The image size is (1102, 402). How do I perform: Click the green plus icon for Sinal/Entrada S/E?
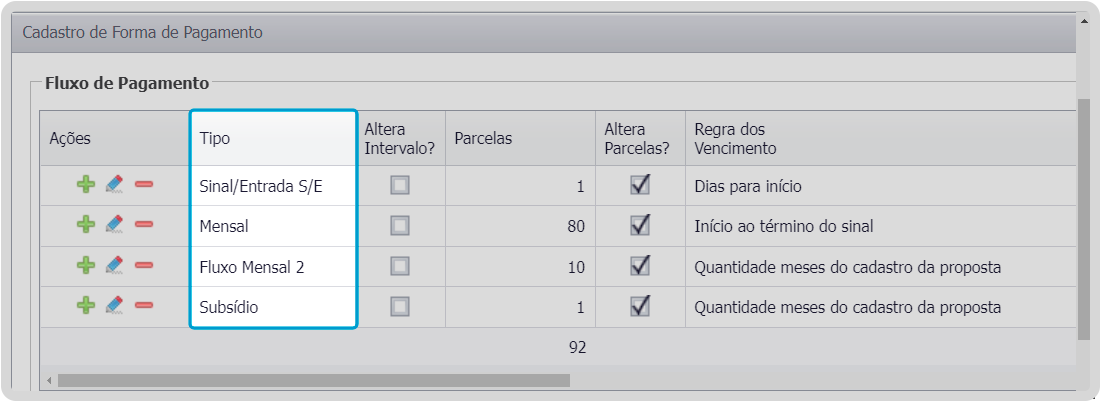pyautogui.click(x=86, y=185)
